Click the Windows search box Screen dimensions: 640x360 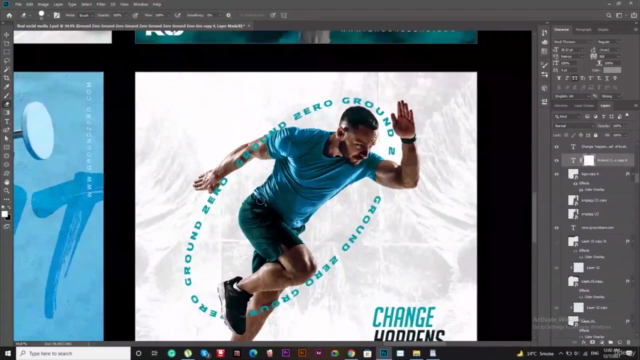(x=73, y=353)
